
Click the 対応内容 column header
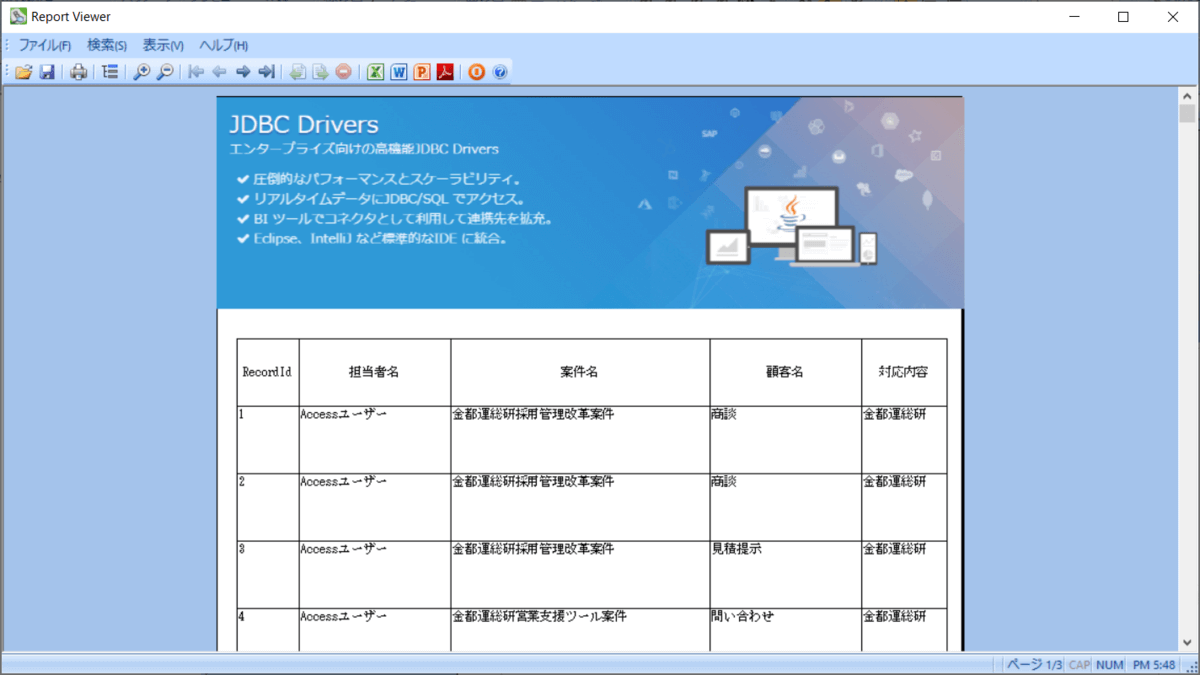[x=904, y=372]
